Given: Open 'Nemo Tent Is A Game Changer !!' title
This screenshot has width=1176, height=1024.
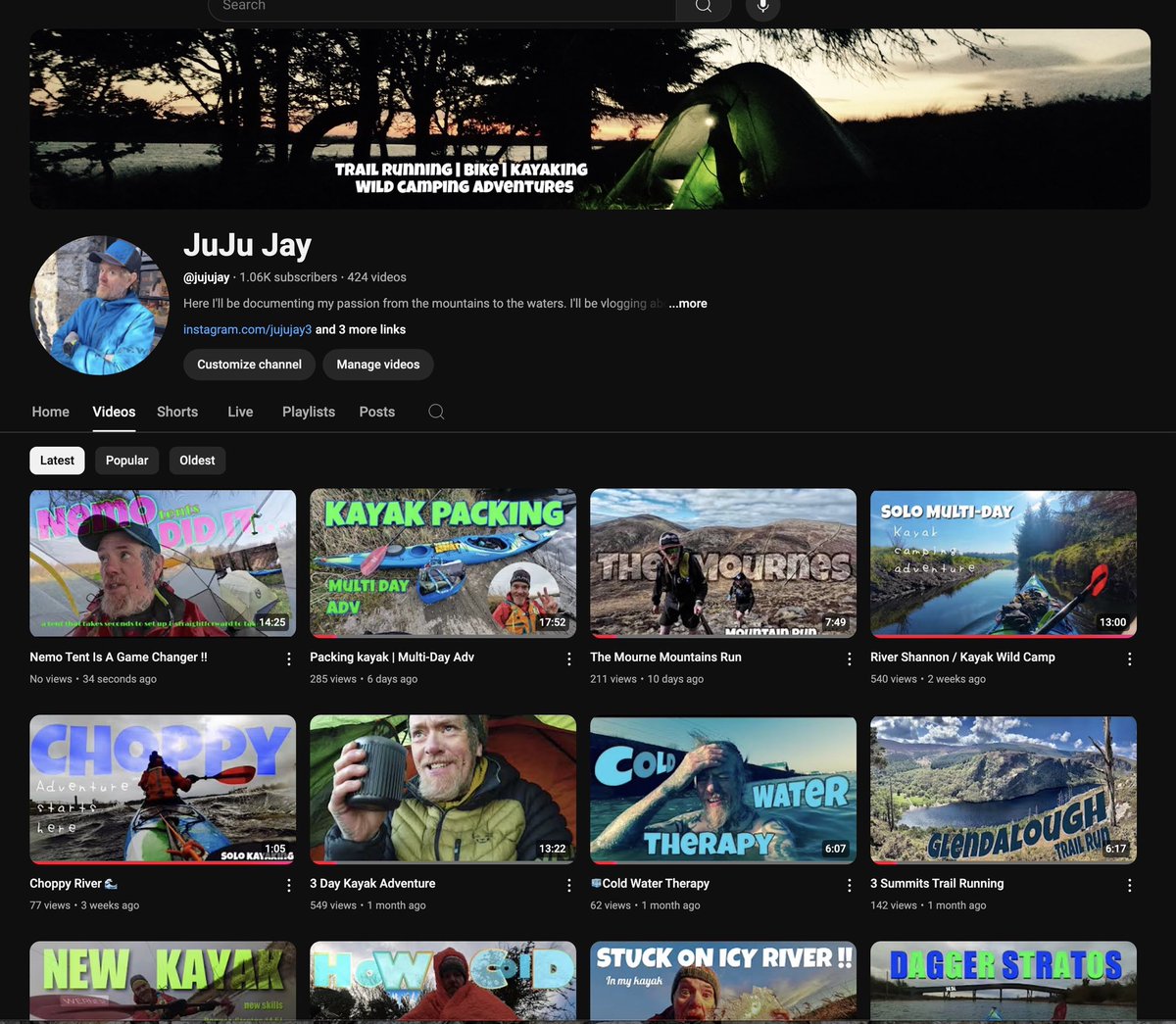Looking at the screenshot, I should click(x=119, y=658).
